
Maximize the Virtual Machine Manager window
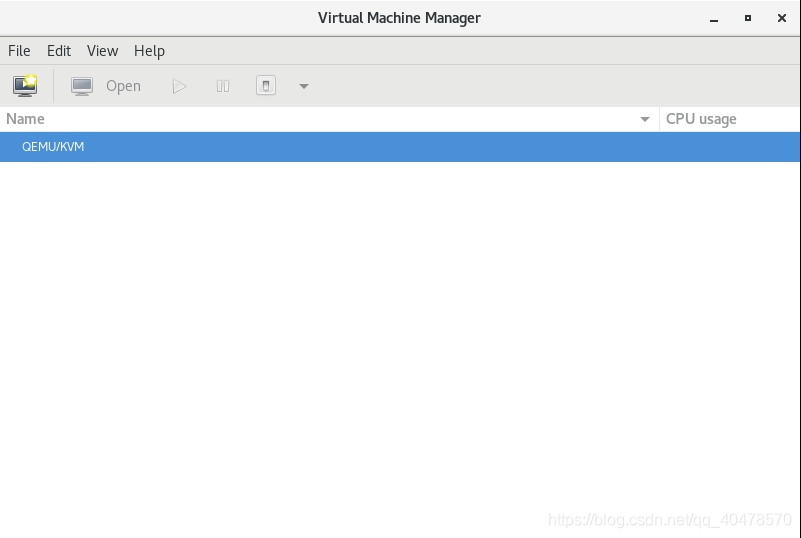click(748, 18)
